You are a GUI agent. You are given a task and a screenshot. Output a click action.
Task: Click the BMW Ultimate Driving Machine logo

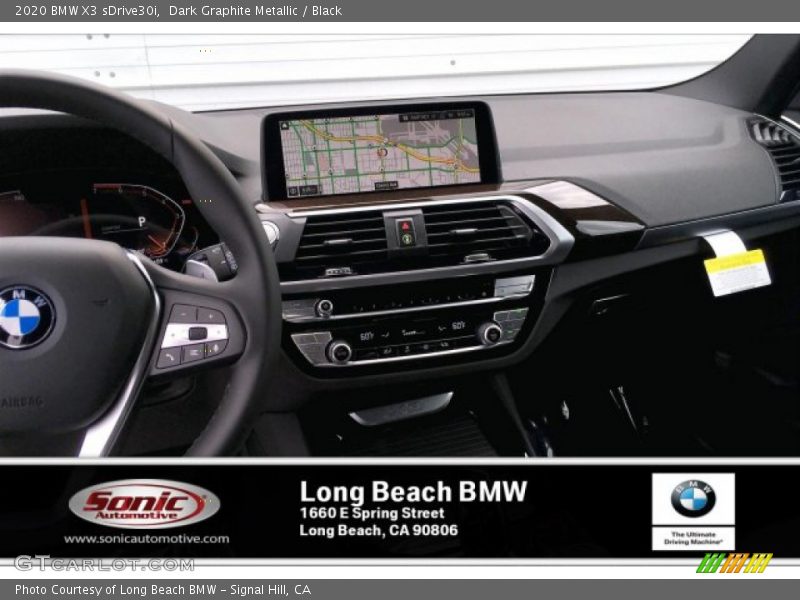point(693,511)
